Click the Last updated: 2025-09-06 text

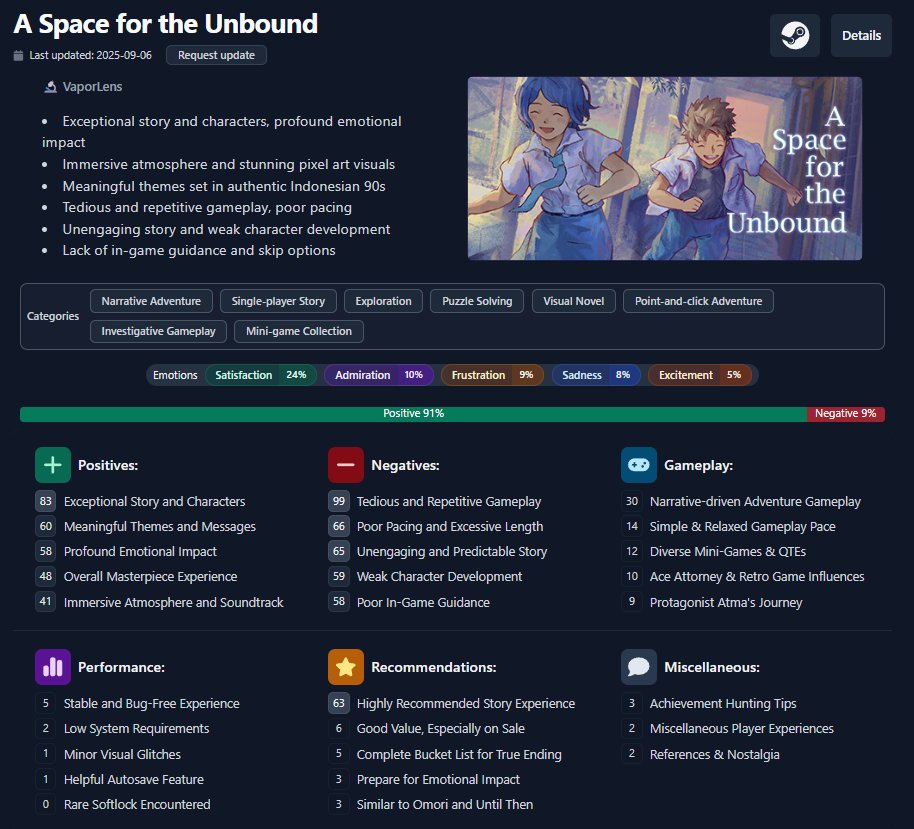coord(90,55)
